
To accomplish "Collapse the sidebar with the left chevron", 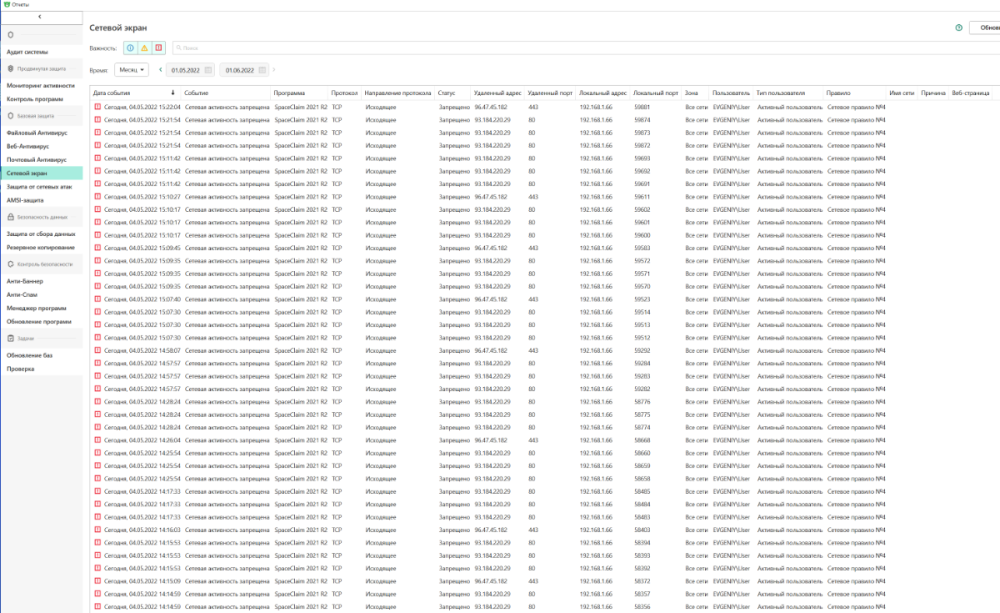I will coord(40,17).
